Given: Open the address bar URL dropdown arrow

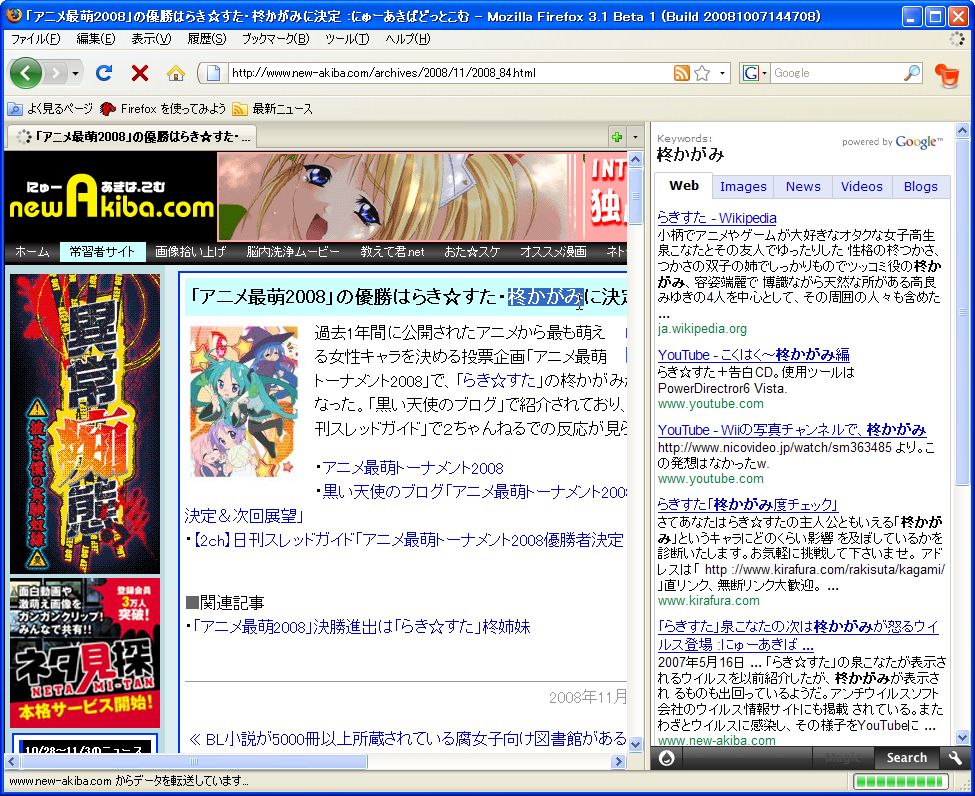Looking at the screenshot, I should tap(722, 73).
